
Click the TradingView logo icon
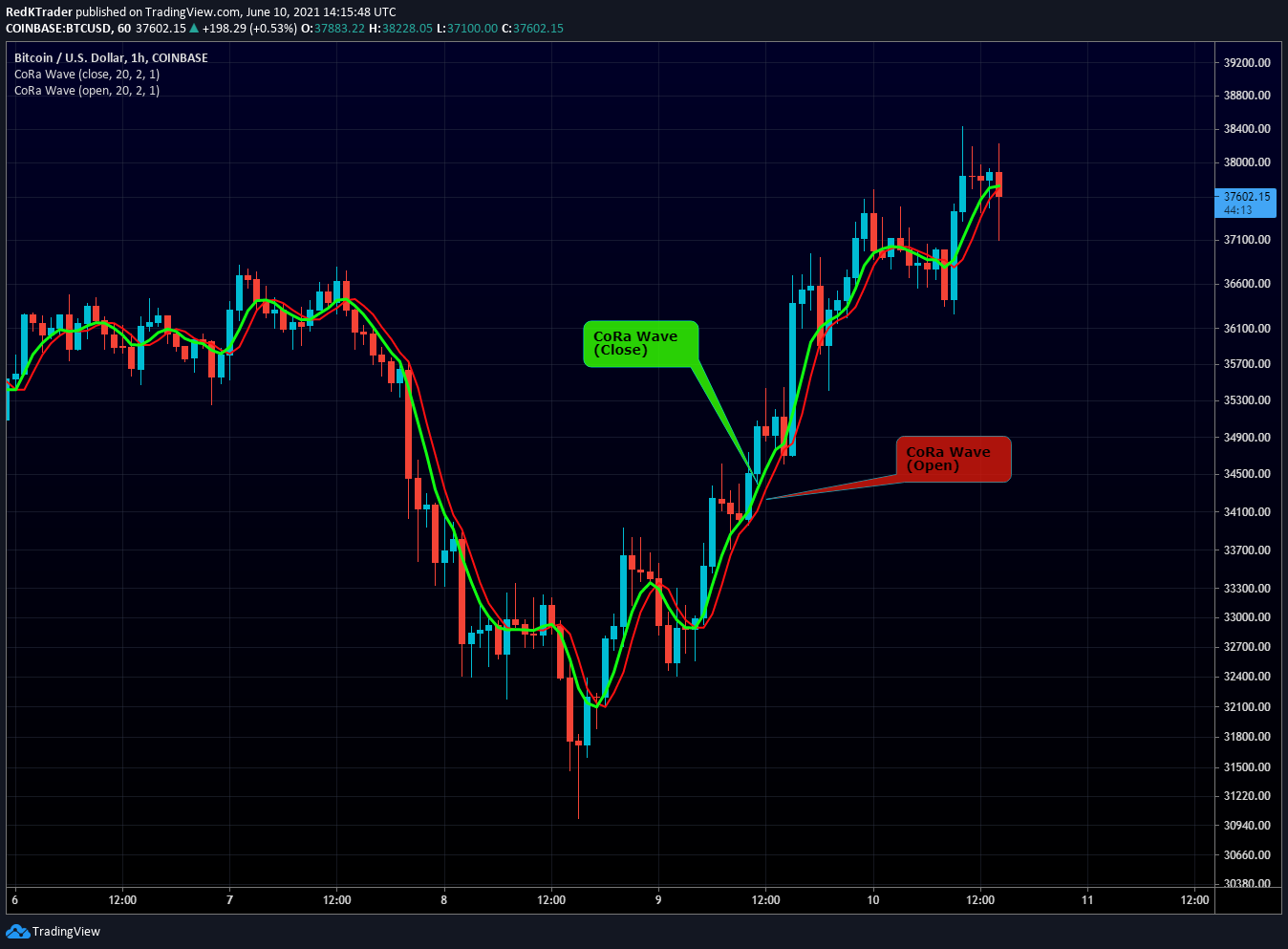click(17, 931)
